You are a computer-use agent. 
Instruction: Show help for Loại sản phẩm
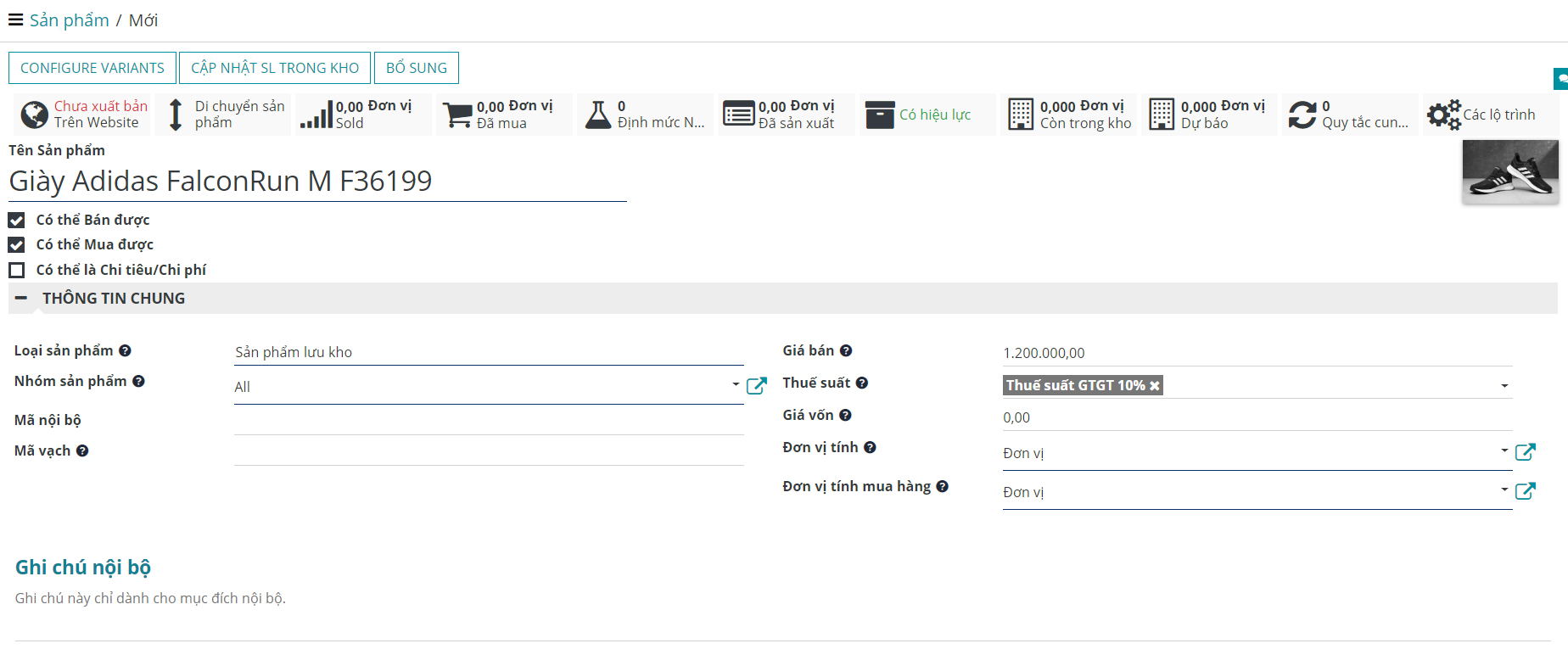(x=125, y=350)
